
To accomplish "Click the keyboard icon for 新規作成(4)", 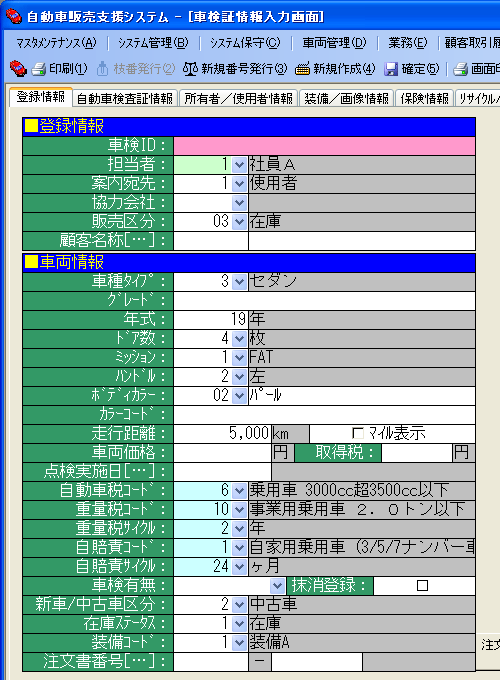I will pyautogui.click(x=302, y=69).
